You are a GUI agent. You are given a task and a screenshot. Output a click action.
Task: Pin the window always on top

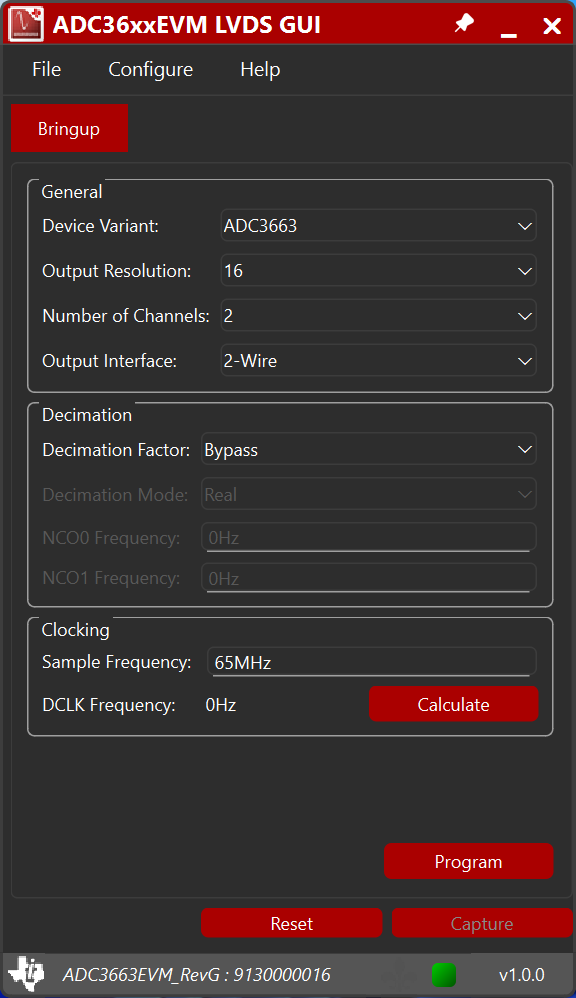click(x=463, y=23)
